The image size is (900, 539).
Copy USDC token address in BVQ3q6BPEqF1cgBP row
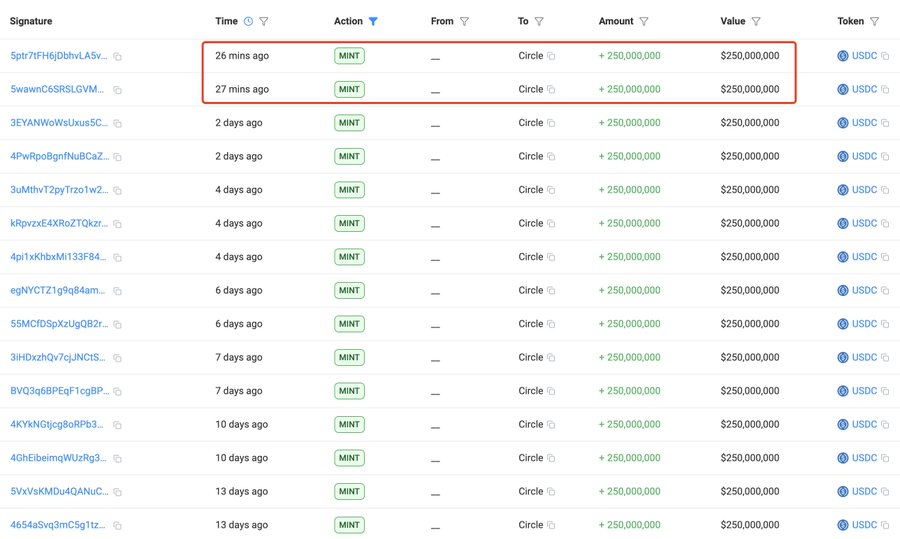885,391
